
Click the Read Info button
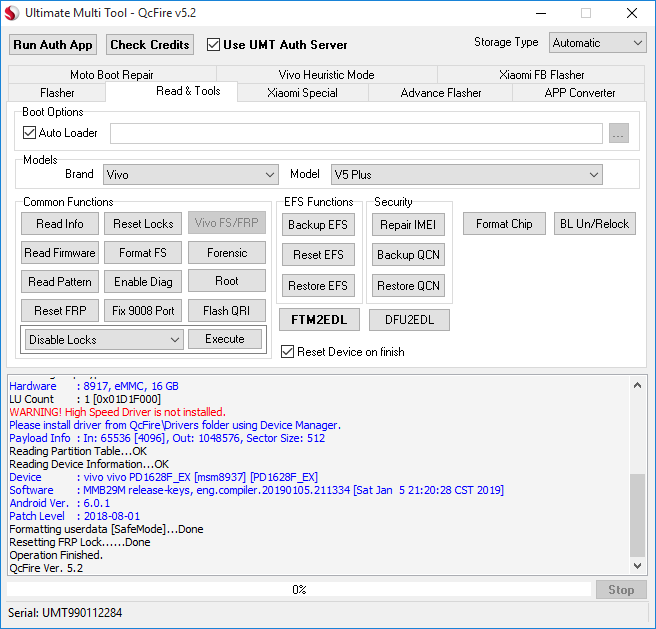(x=60, y=223)
